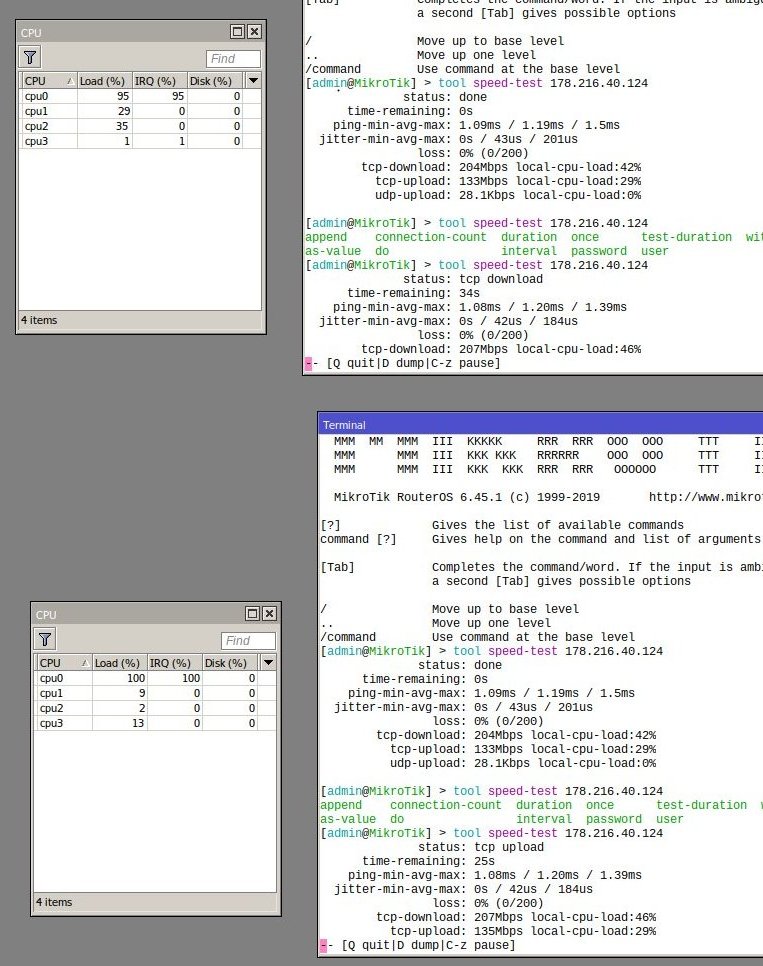The width and height of the screenshot is (763, 966).
Task: Click the '[Q quit|D dump|C-z pause]' prompt in the lower terminal
Action: 428,945
